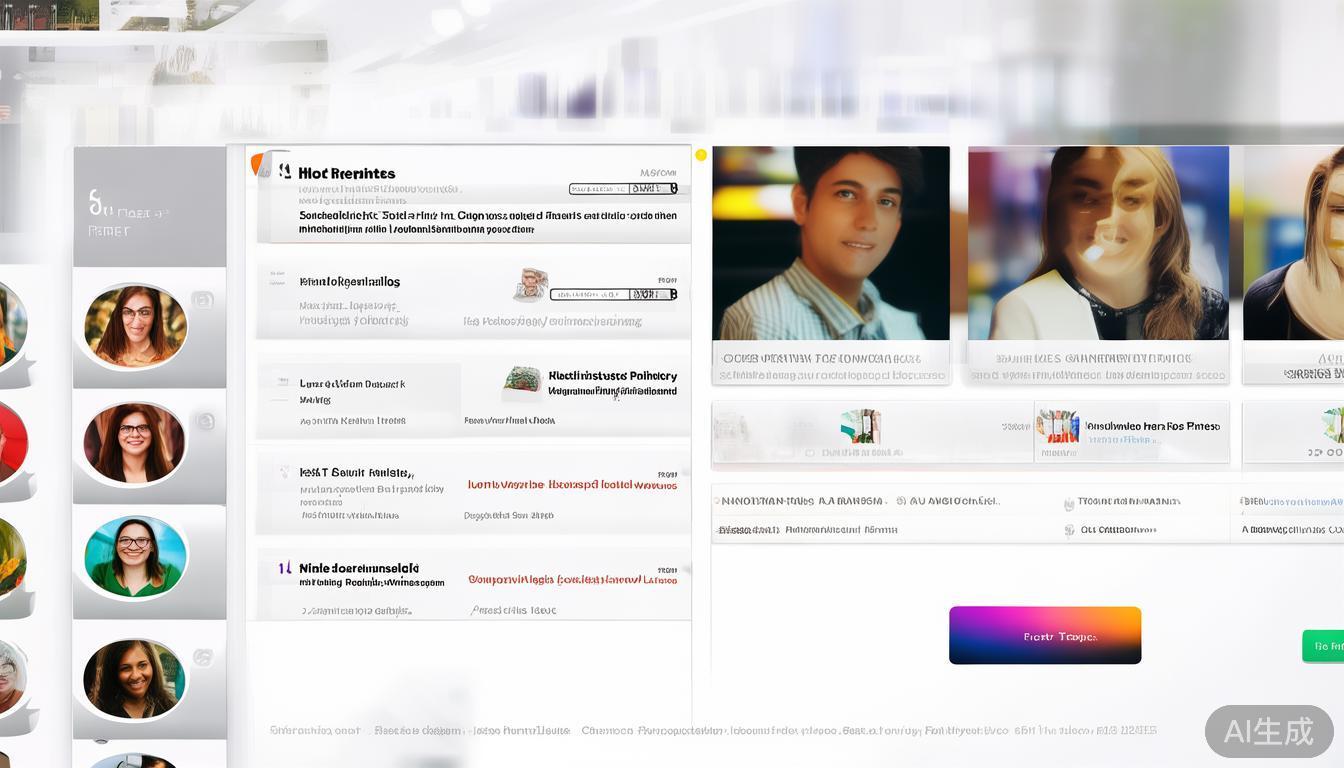Click the colorful books icon in the middle card
Image resolution: width=1344 pixels, height=768 pixels.
point(1057,426)
